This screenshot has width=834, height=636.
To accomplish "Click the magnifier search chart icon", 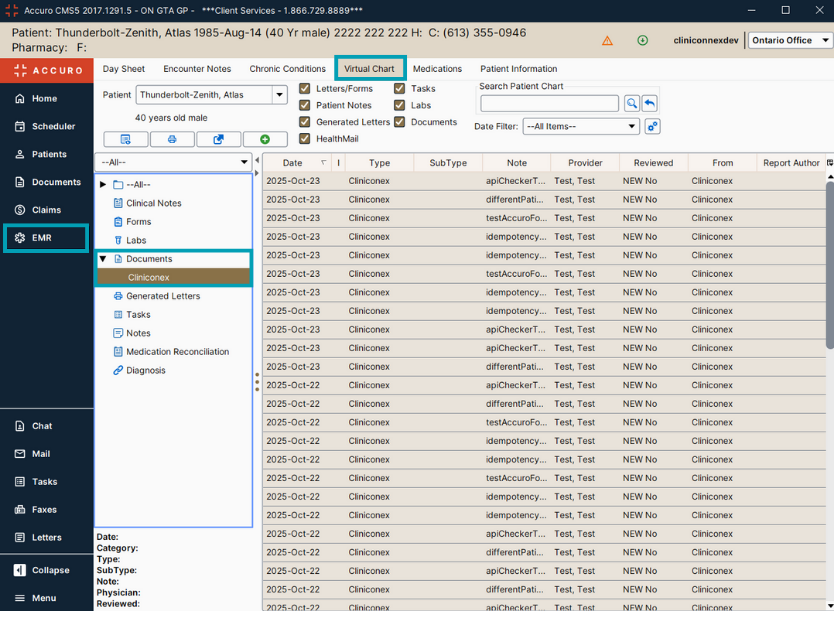I will [632, 103].
